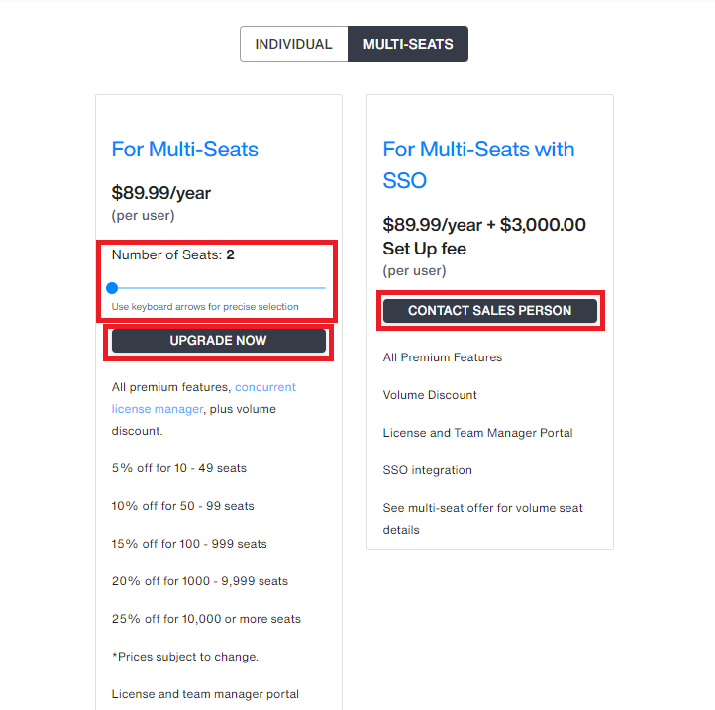The image size is (715, 710).
Task: Click the Prices subject to change note
Action: [186, 657]
